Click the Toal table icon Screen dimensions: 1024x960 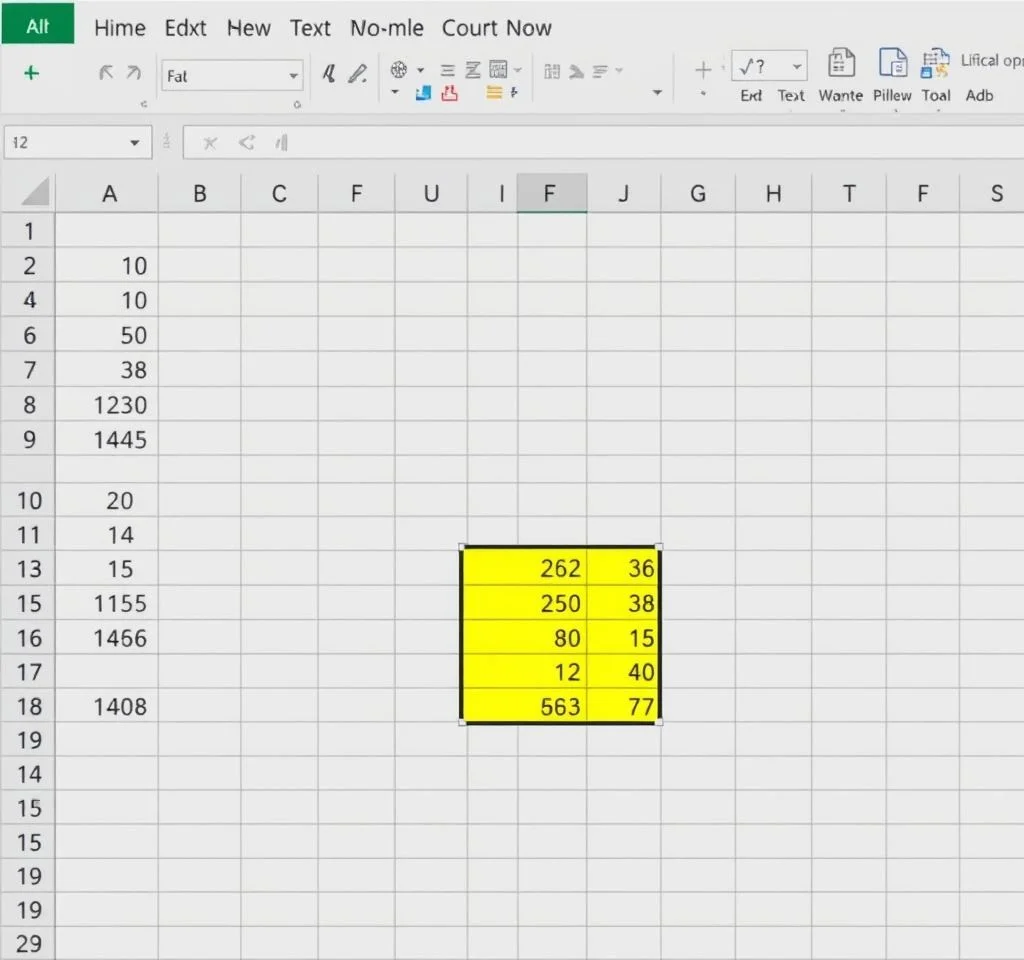click(936, 64)
